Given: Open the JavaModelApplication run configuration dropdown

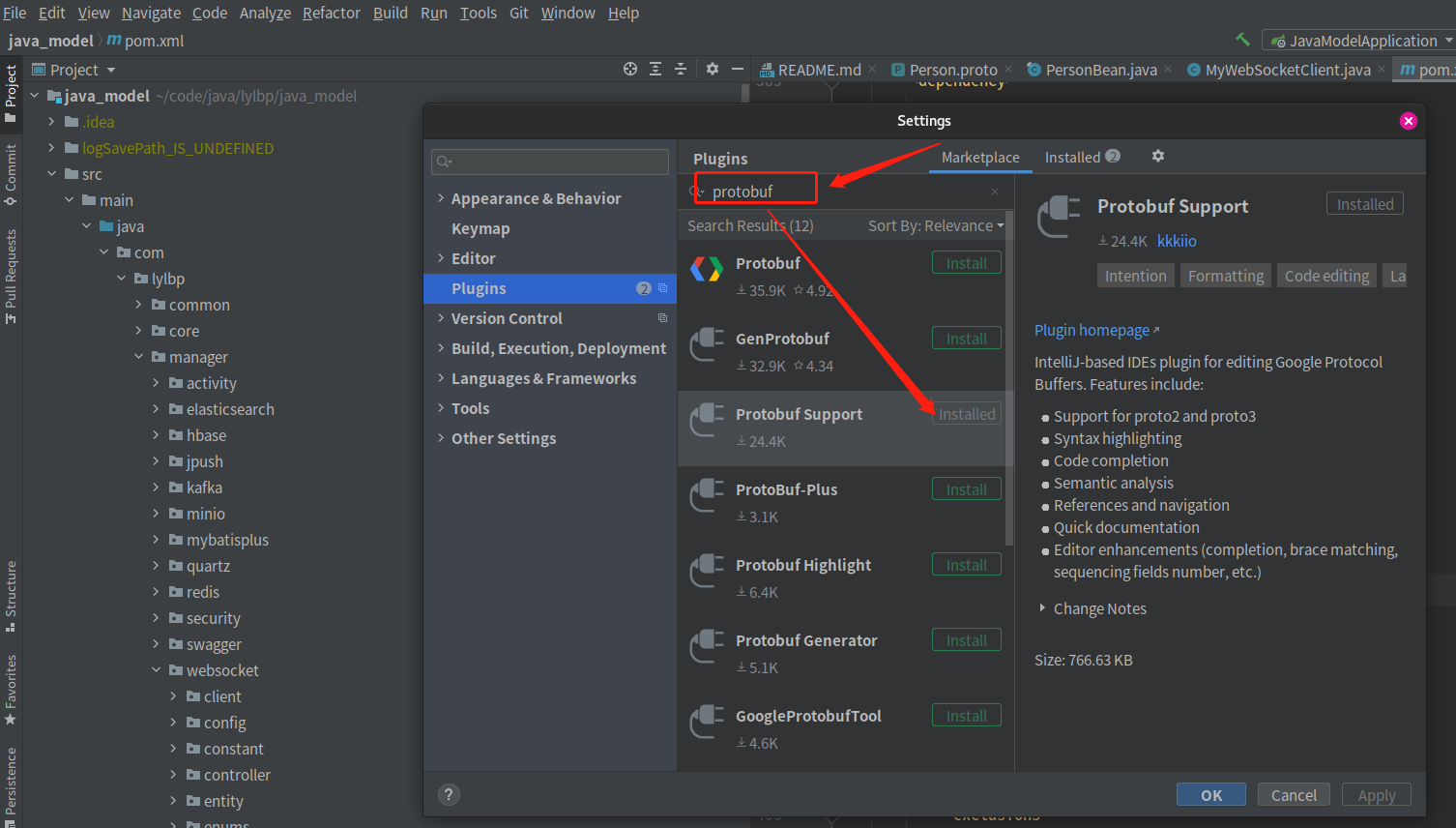Looking at the screenshot, I should click(1361, 41).
